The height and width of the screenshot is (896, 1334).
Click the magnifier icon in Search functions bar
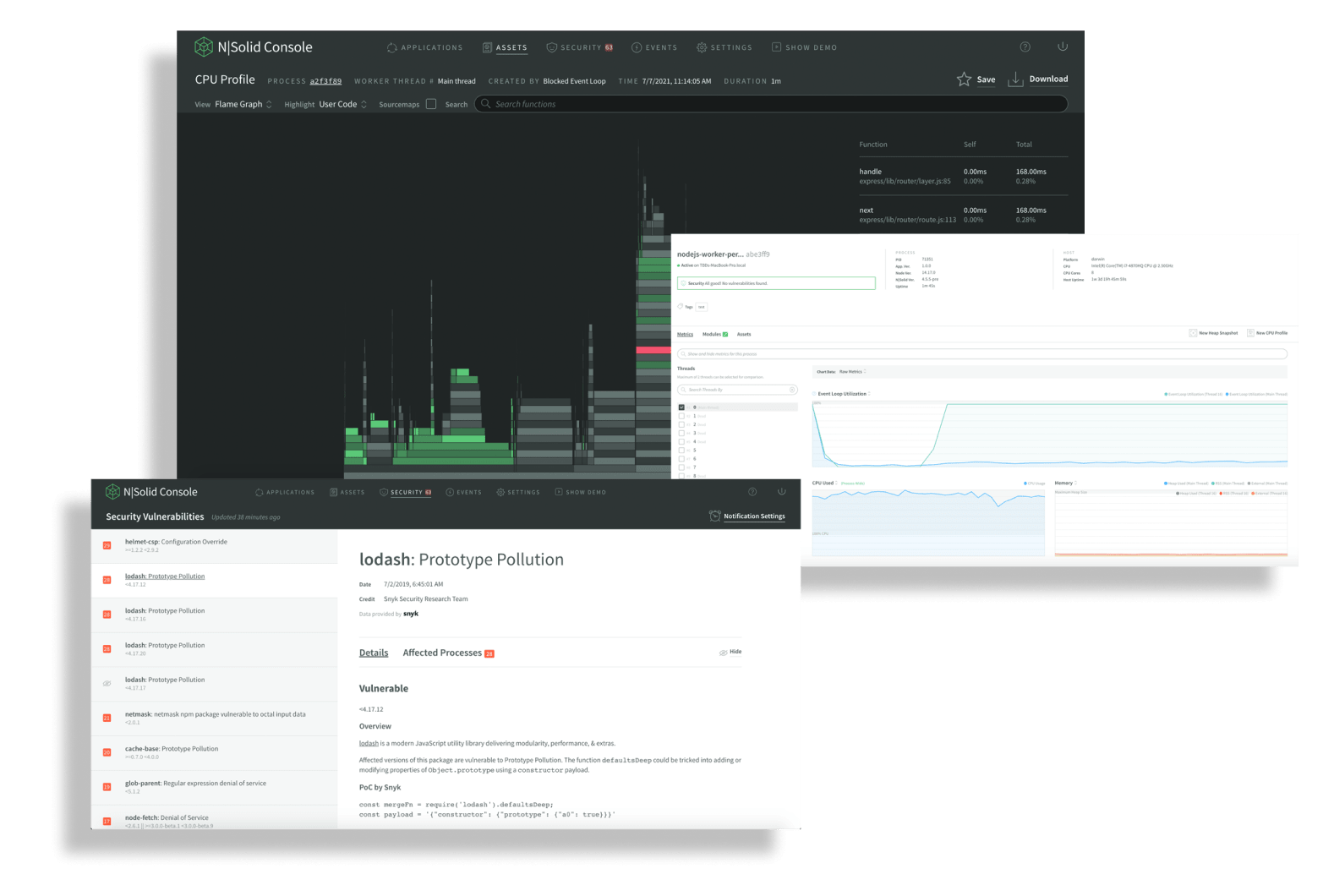point(485,104)
